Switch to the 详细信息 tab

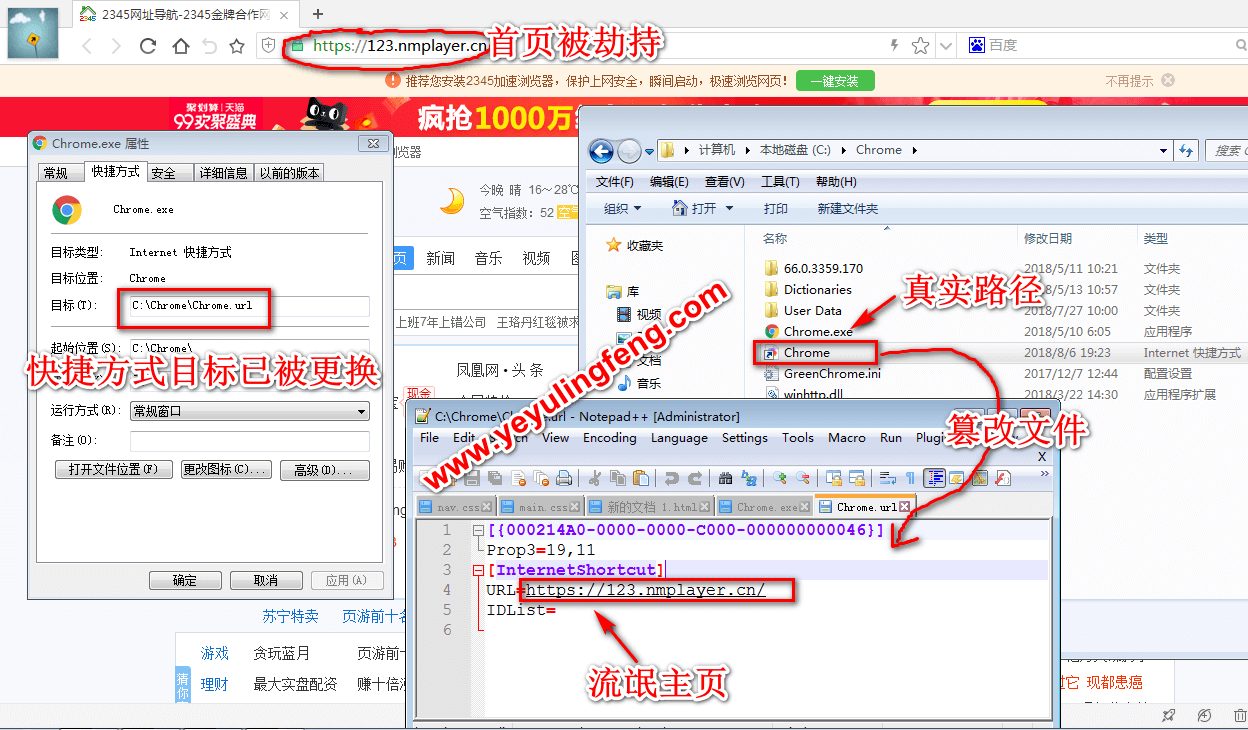click(x=223, y=173)
